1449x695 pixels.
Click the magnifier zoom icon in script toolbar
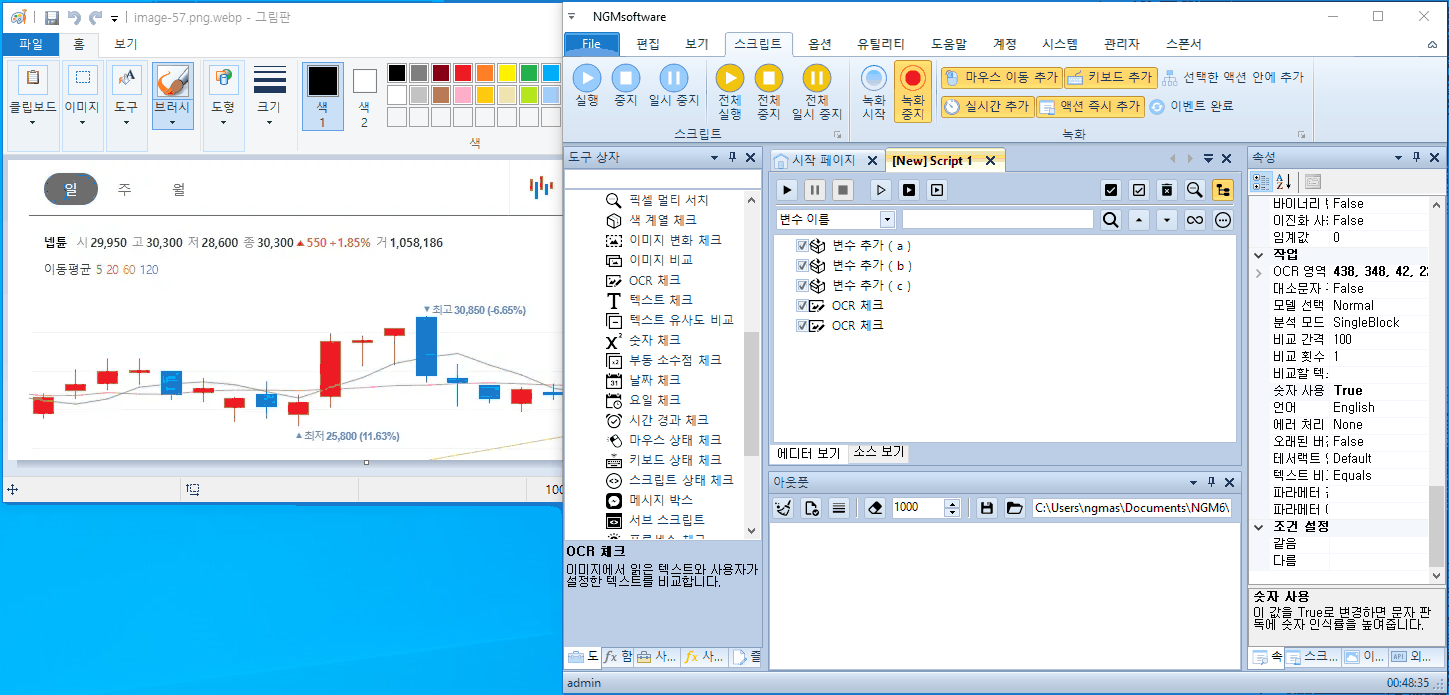pyautogui.click(x=1194, y=189)
